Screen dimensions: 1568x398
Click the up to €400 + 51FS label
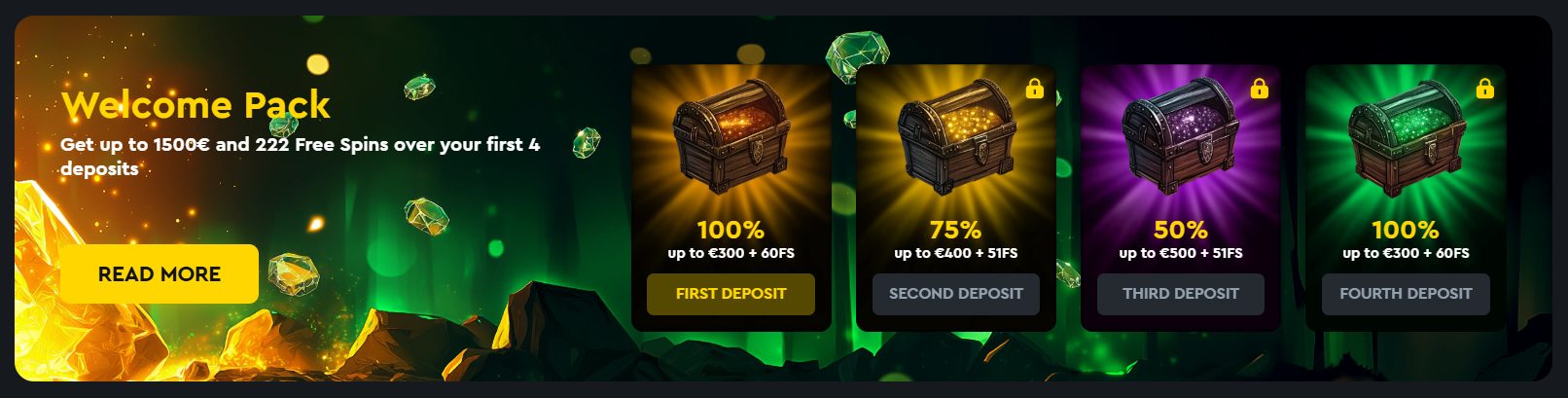tap(955, 253)
